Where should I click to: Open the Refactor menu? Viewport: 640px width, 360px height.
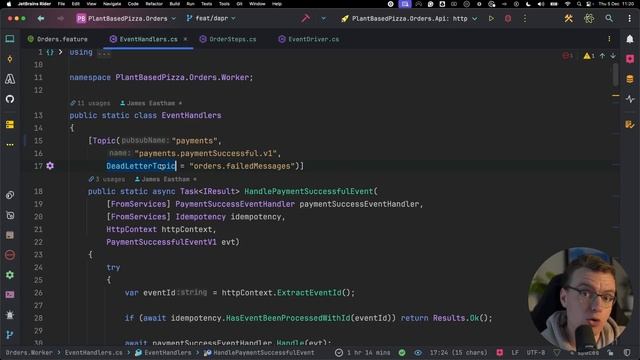click(x=154, y=4)
